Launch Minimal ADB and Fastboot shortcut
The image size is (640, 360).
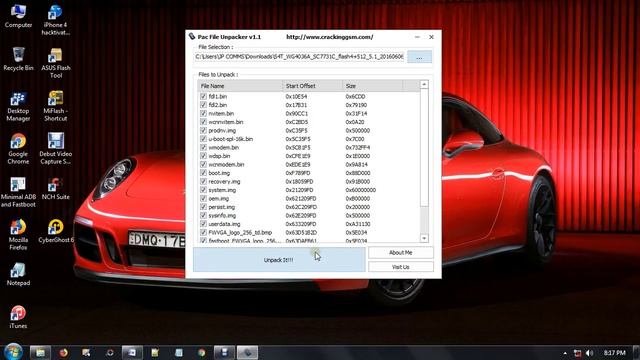18,192
